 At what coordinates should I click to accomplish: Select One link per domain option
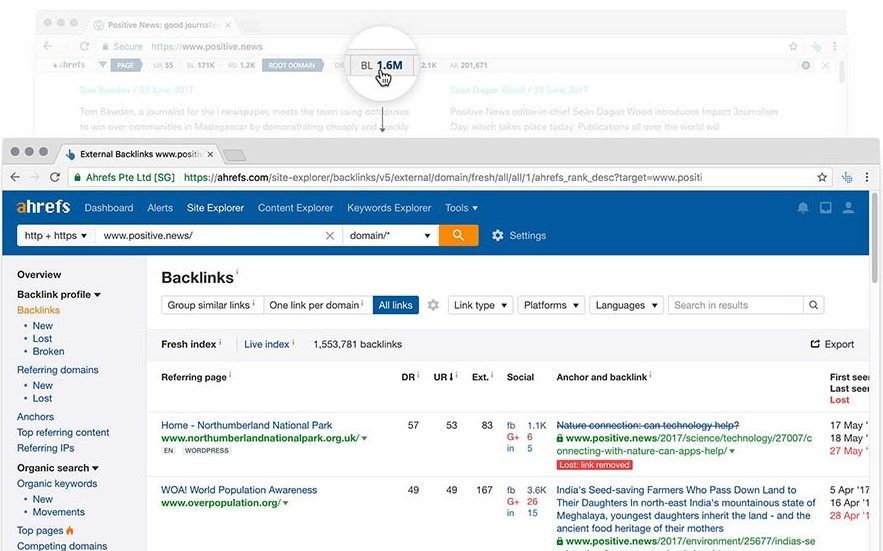pyautogui.click(x=318, y=305)
